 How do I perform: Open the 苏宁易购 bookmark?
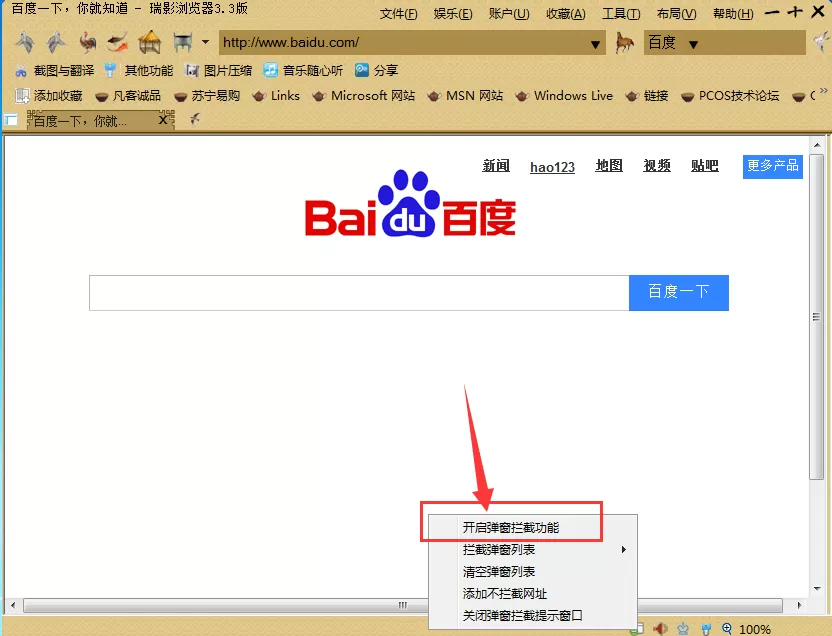(x=207, y=96)
